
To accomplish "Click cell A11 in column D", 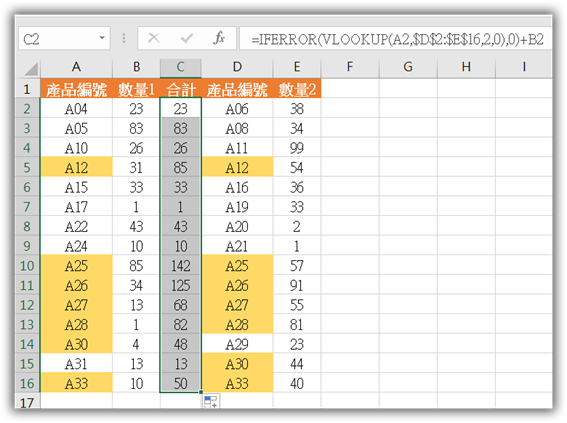I will pyautogui.click(x=237, y=148).
